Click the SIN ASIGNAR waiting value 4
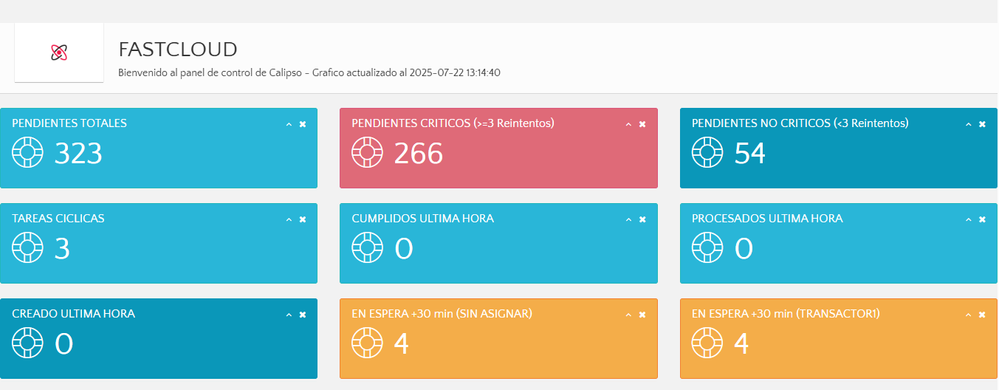This screenshot has height=390, width=999. pos(401,344)
